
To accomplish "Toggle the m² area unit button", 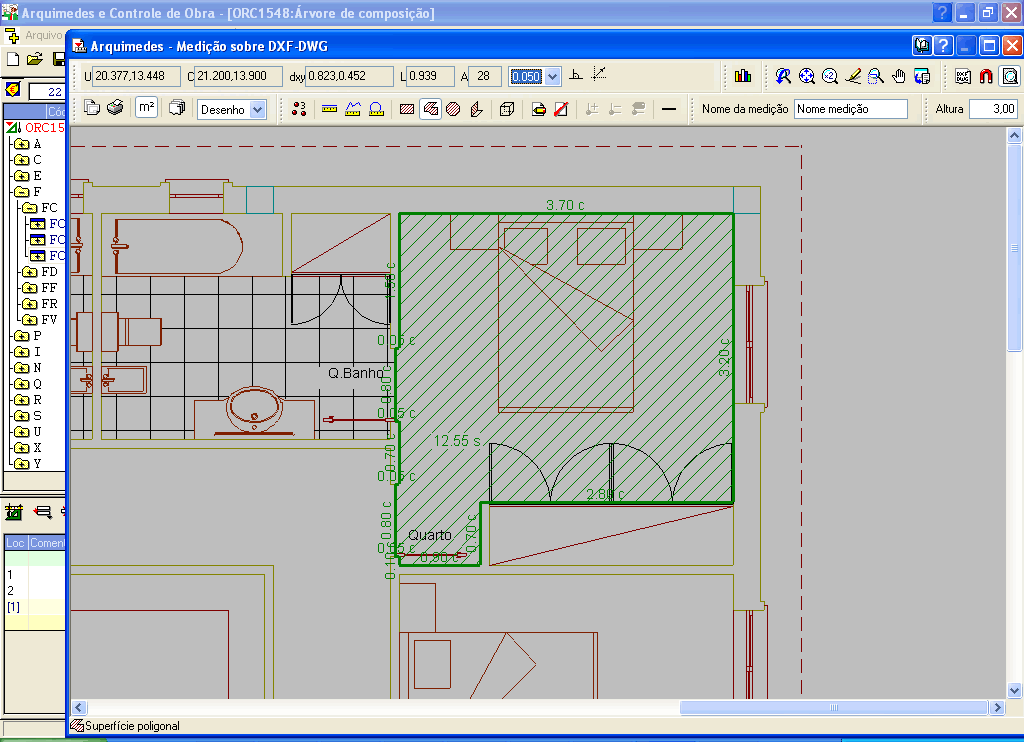I will (x=146, y=108).
